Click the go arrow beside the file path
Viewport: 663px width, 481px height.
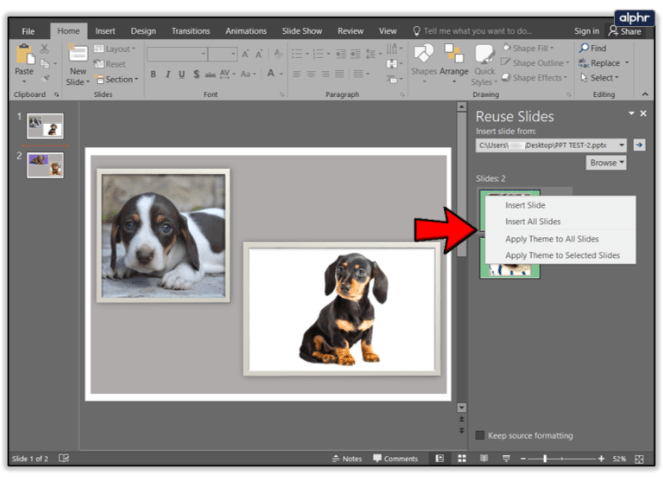tap(640, 145)
